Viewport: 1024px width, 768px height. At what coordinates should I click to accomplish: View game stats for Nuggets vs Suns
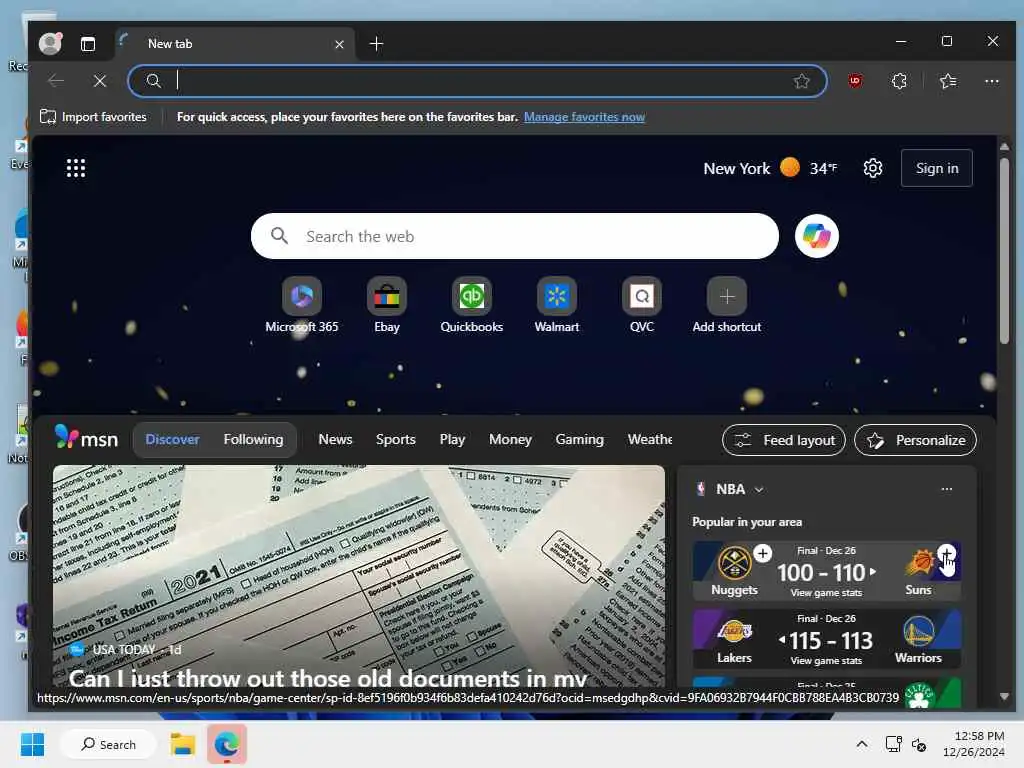click(826, 593)
